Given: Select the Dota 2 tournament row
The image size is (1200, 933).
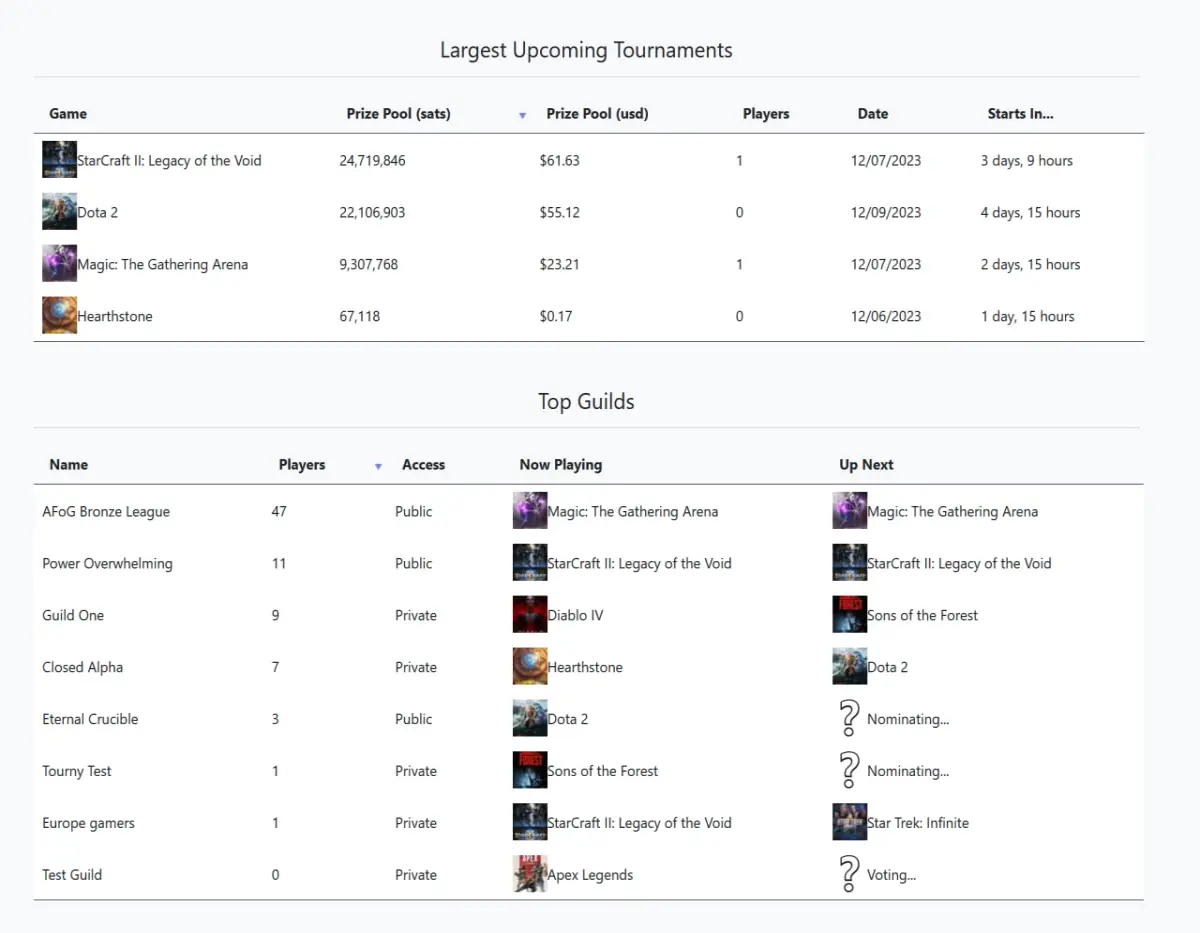Looking at the screenshot, I should pyautogui.click(x=588, y=212).
